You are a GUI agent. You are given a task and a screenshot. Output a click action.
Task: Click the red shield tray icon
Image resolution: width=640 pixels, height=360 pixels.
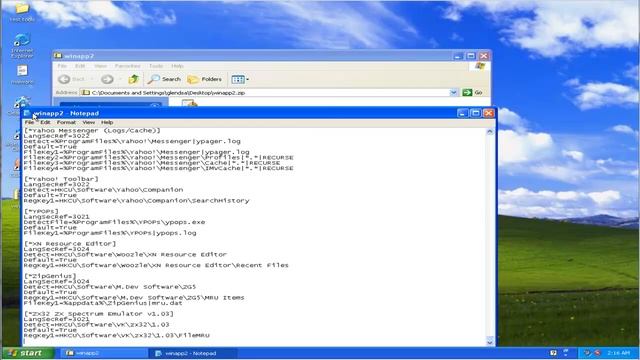[597, 353]
